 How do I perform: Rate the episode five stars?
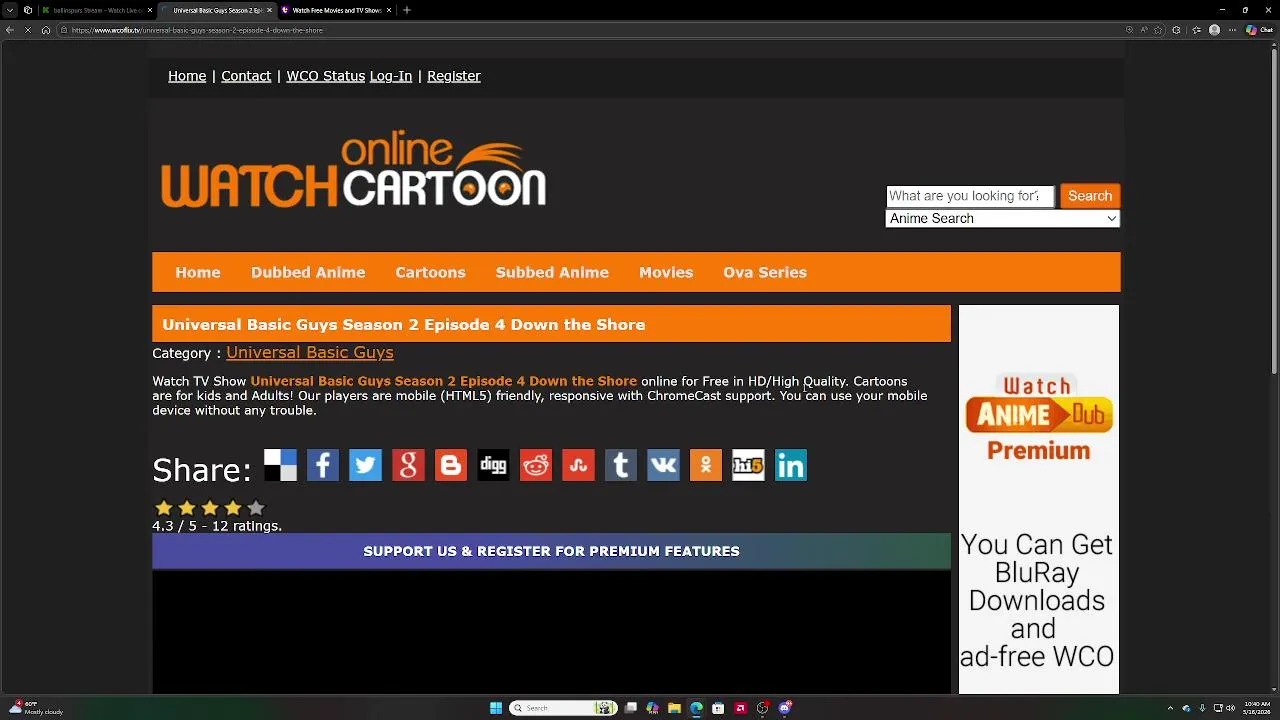pos(255,508)
